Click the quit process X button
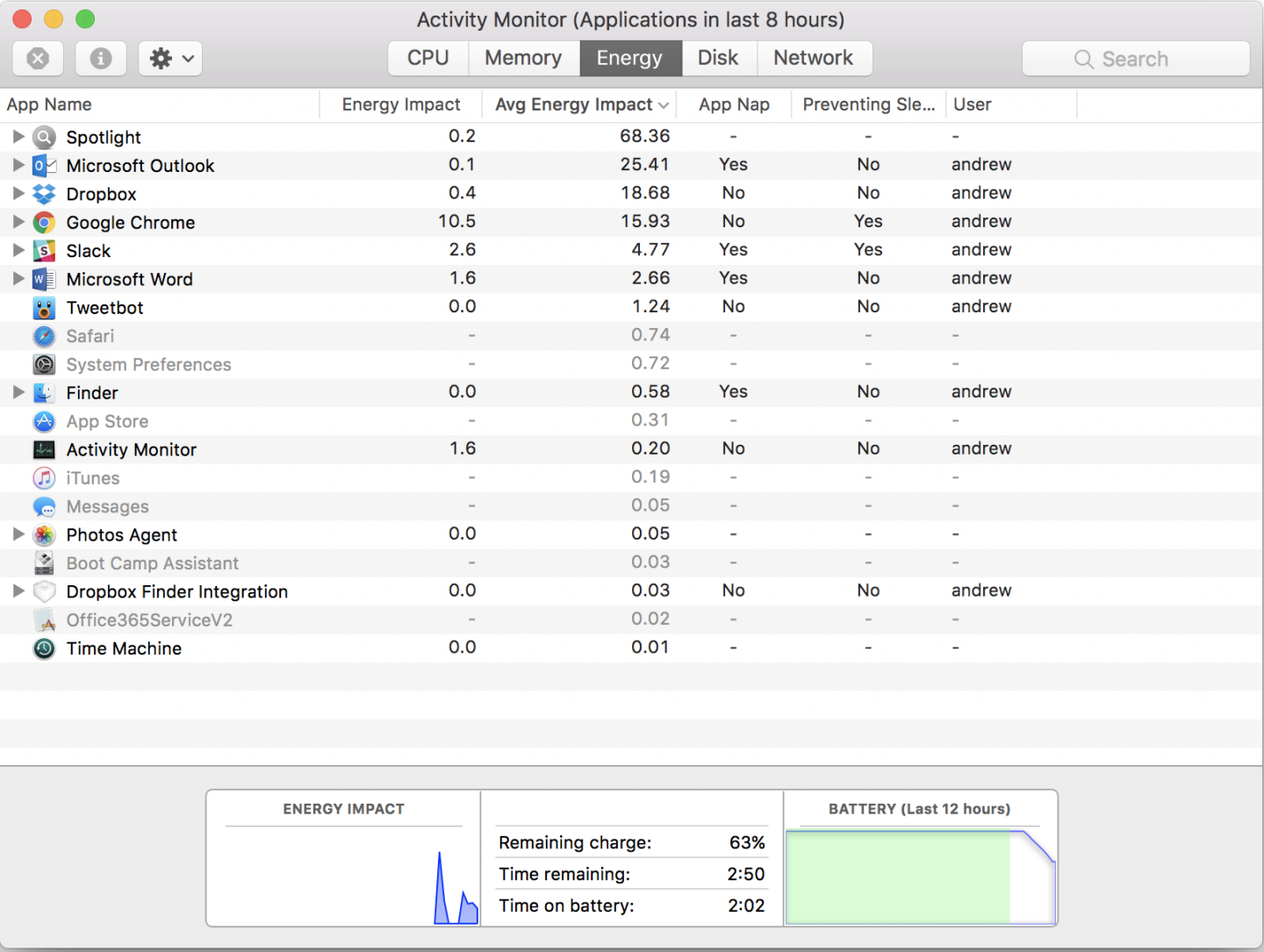Image resolution: width=1264 pixels, height=952 pixels. click(x=38, y=58)
